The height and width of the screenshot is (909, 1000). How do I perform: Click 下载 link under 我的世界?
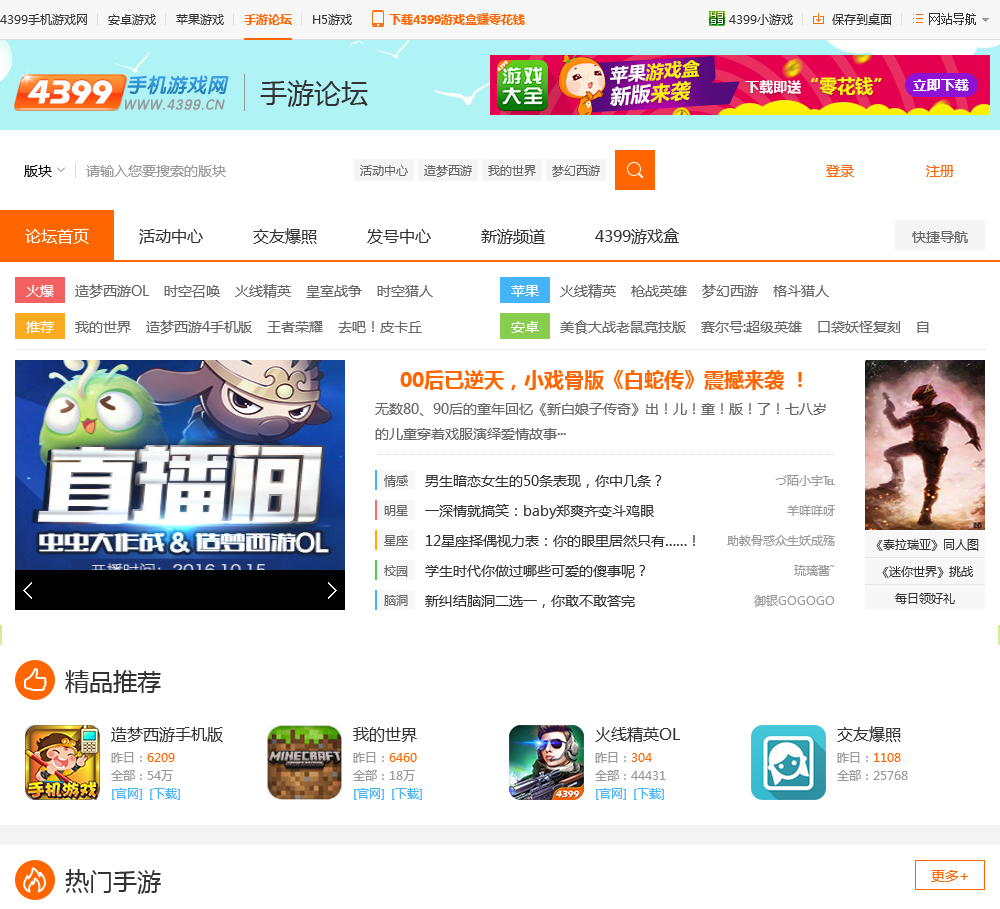click(x=407, y=794)
